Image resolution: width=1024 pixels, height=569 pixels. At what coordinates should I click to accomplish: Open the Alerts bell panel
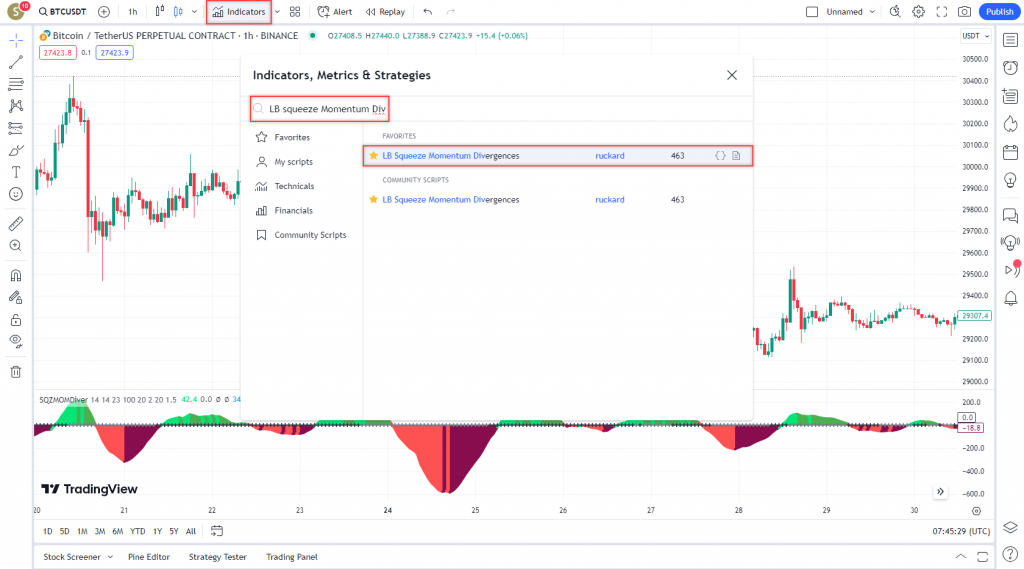(1010, 298)
